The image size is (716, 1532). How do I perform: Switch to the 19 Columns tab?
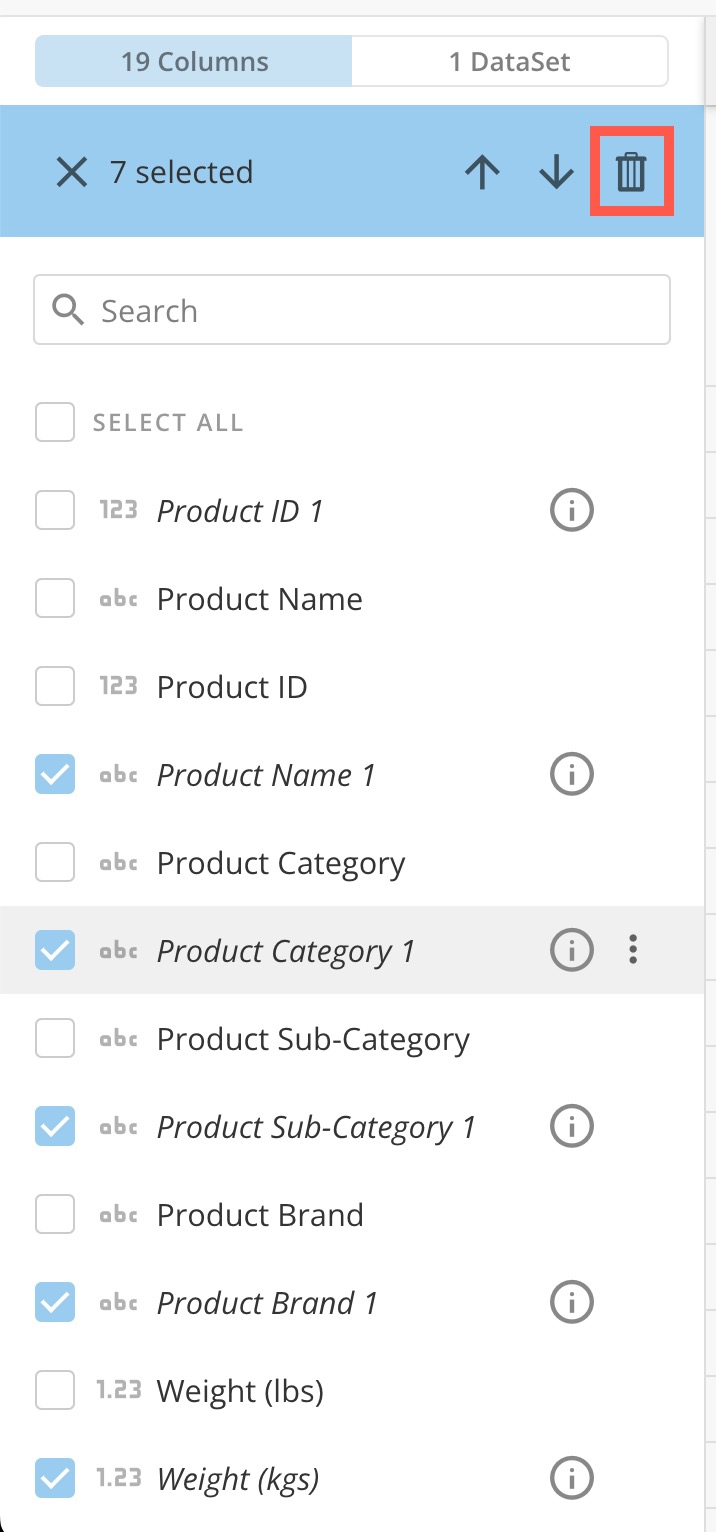(194, 62)
